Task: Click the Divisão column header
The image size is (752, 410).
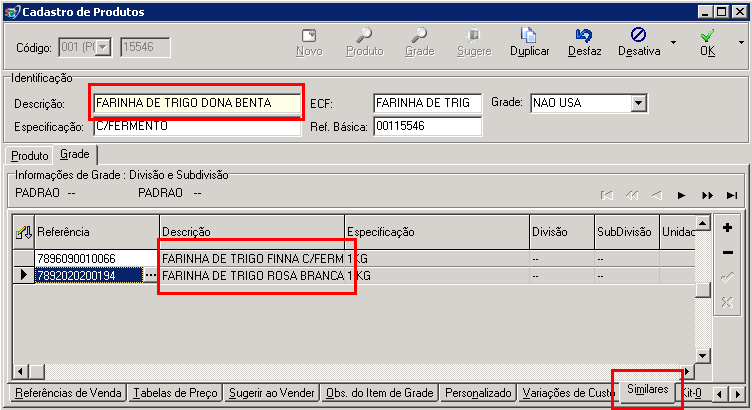Action: click(562, 233)
